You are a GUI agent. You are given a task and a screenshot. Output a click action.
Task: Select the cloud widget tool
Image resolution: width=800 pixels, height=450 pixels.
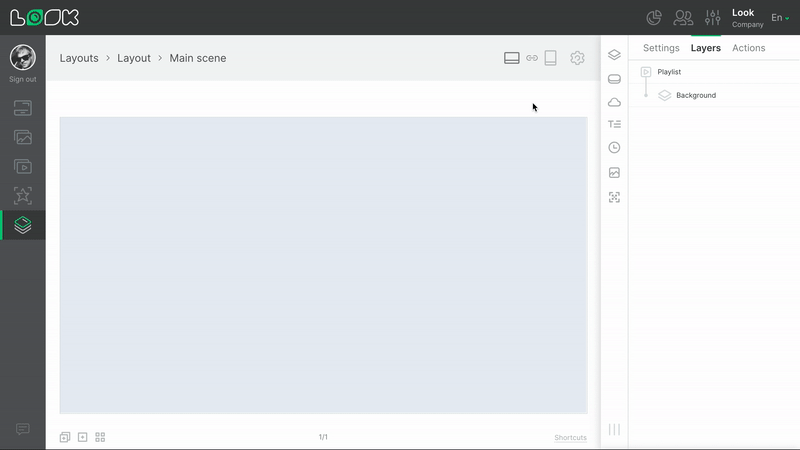pyautogui.click(x=614, y=103)
